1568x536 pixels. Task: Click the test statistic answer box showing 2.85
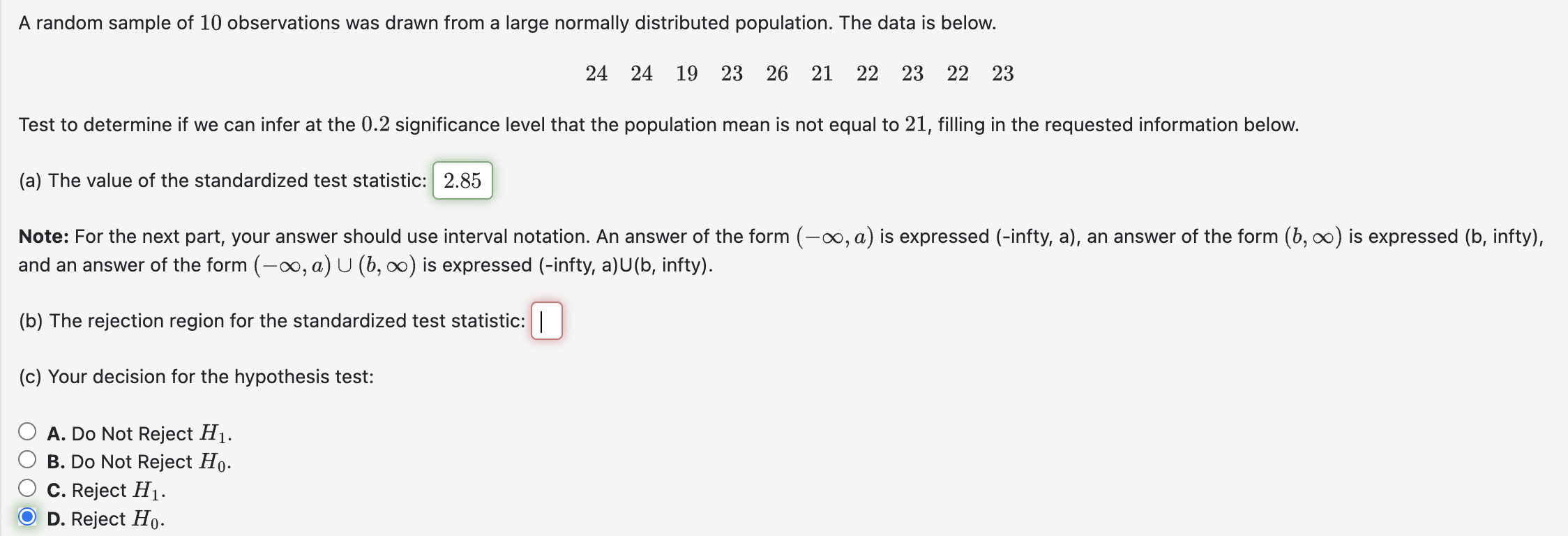pyautogui.click(x=462, y=180)
